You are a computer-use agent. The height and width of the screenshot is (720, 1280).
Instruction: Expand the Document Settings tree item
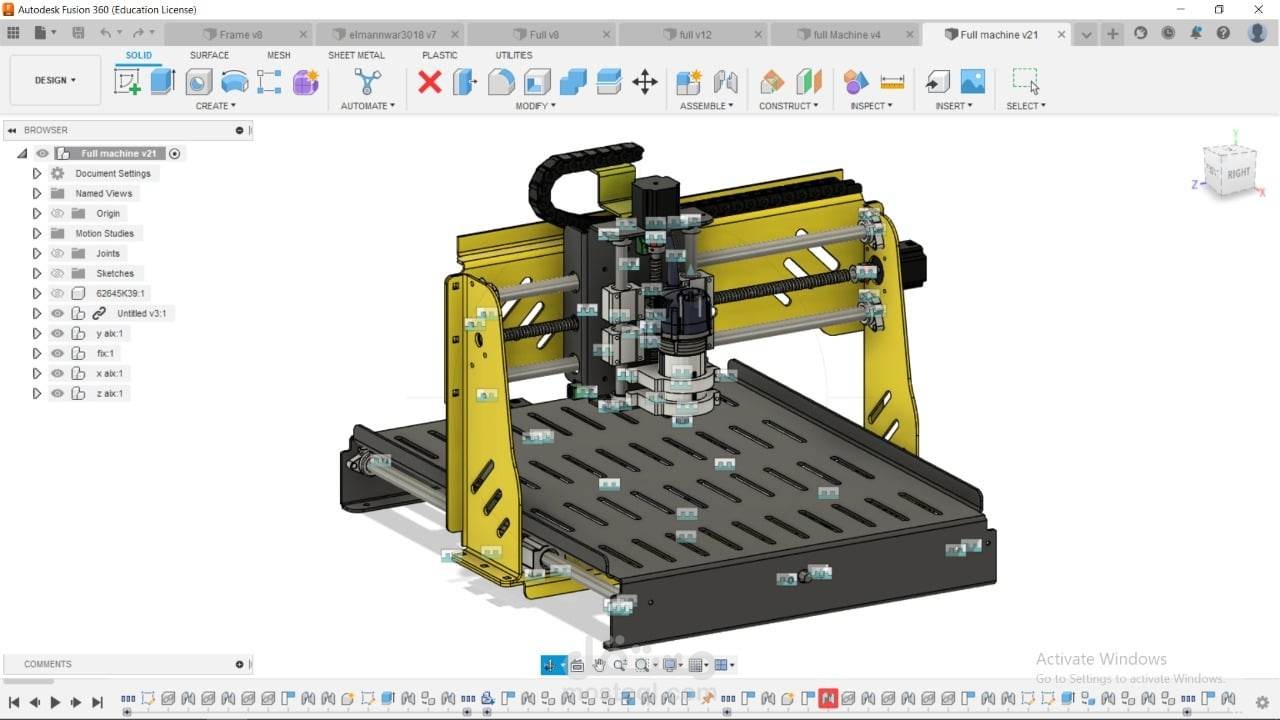pyautogui.click(x=36, y=173)
